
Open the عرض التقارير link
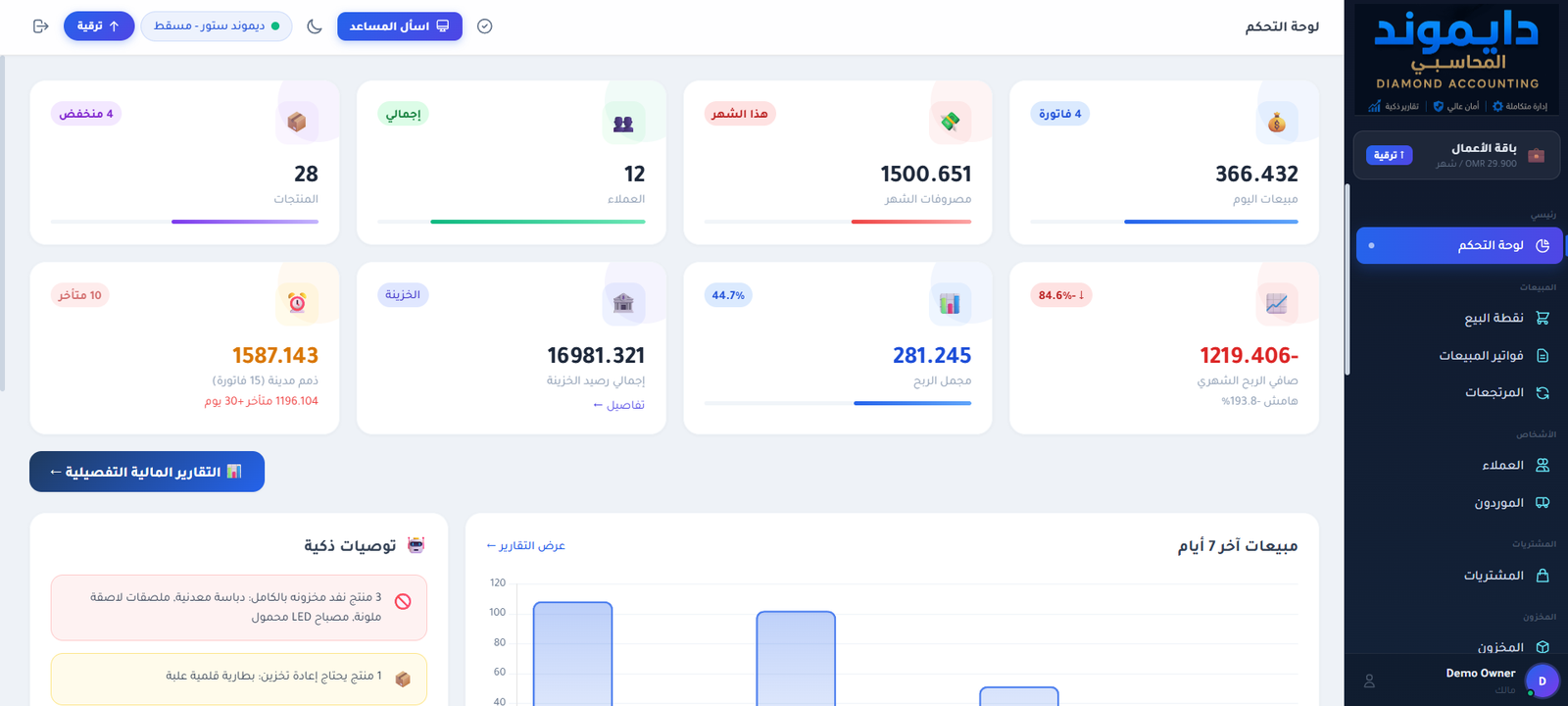526,545
